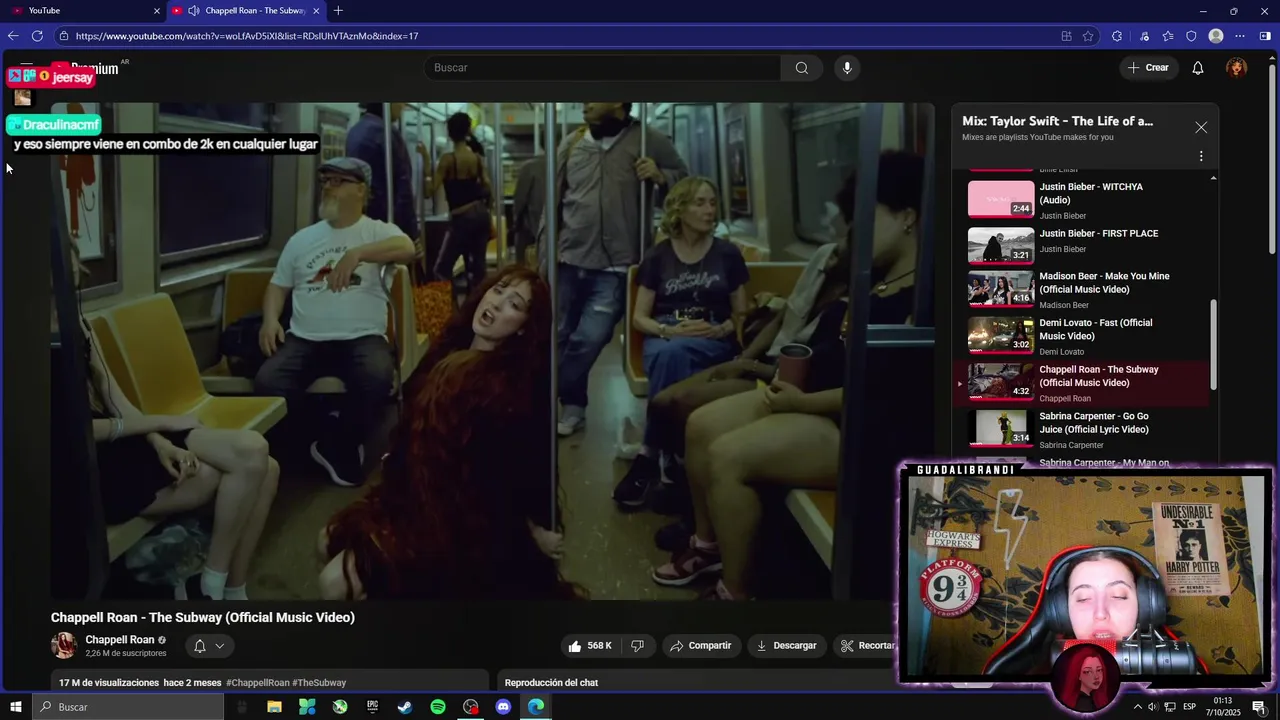Add page to favorites star
This screenshot has width=1280, height=720.
1088,36
